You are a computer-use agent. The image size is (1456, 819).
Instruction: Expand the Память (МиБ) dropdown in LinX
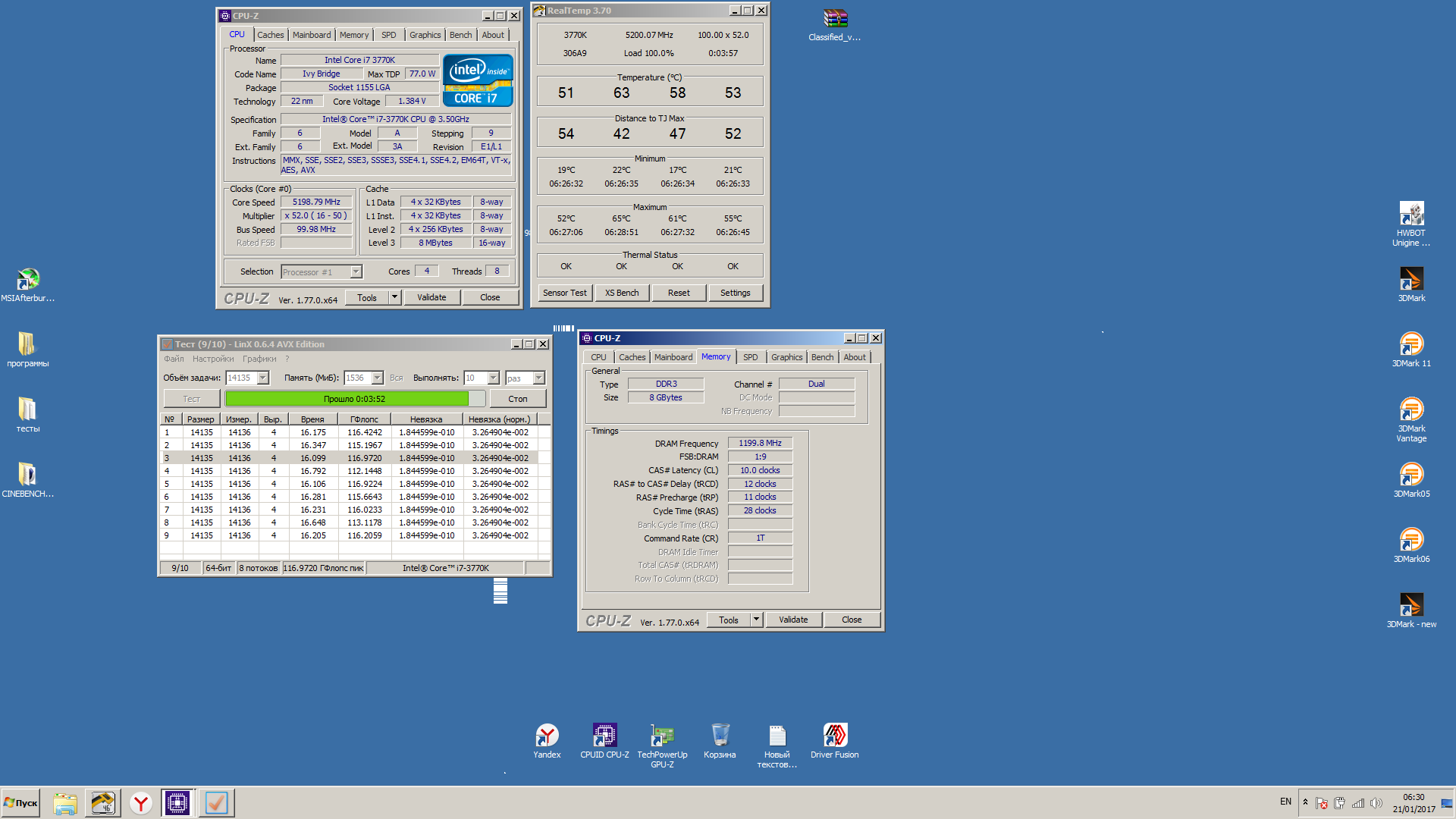point(377,378)
